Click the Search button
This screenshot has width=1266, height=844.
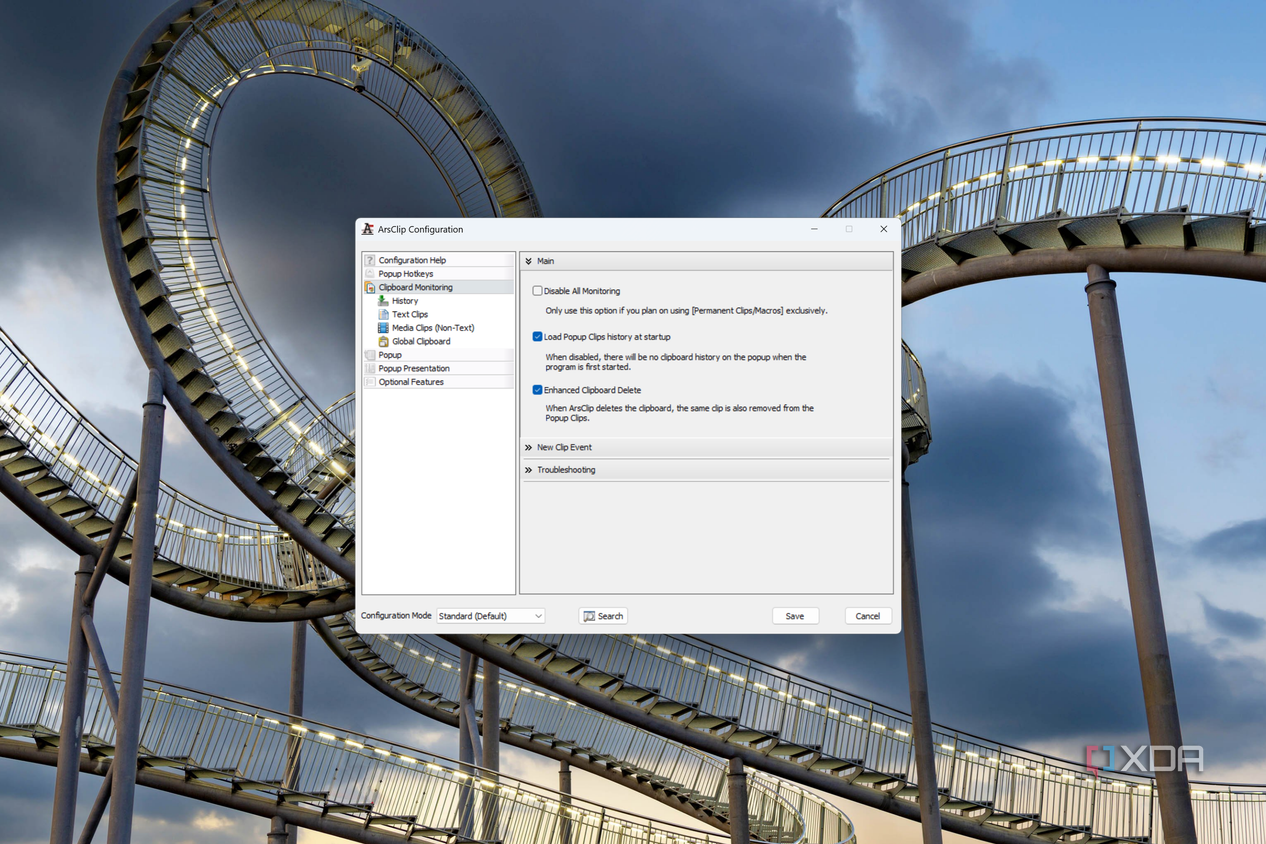point(603,616)
